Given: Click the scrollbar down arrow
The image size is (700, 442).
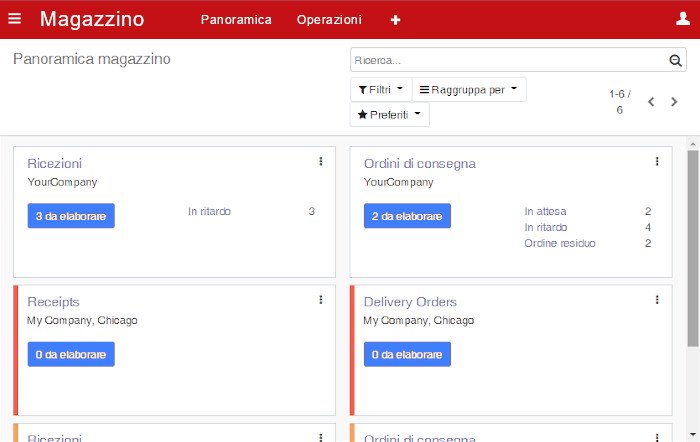Looking at the screenshot, I should coord(692,434).
